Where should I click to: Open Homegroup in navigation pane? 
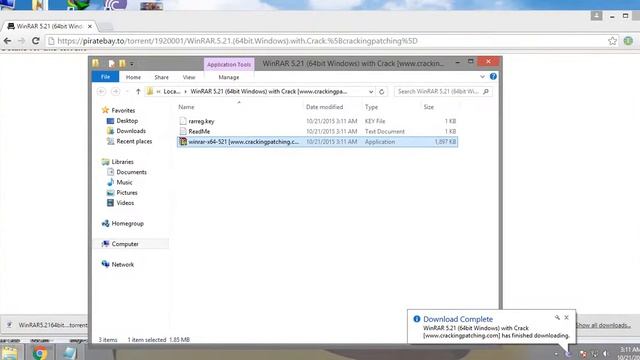click(x=127, y=223)
